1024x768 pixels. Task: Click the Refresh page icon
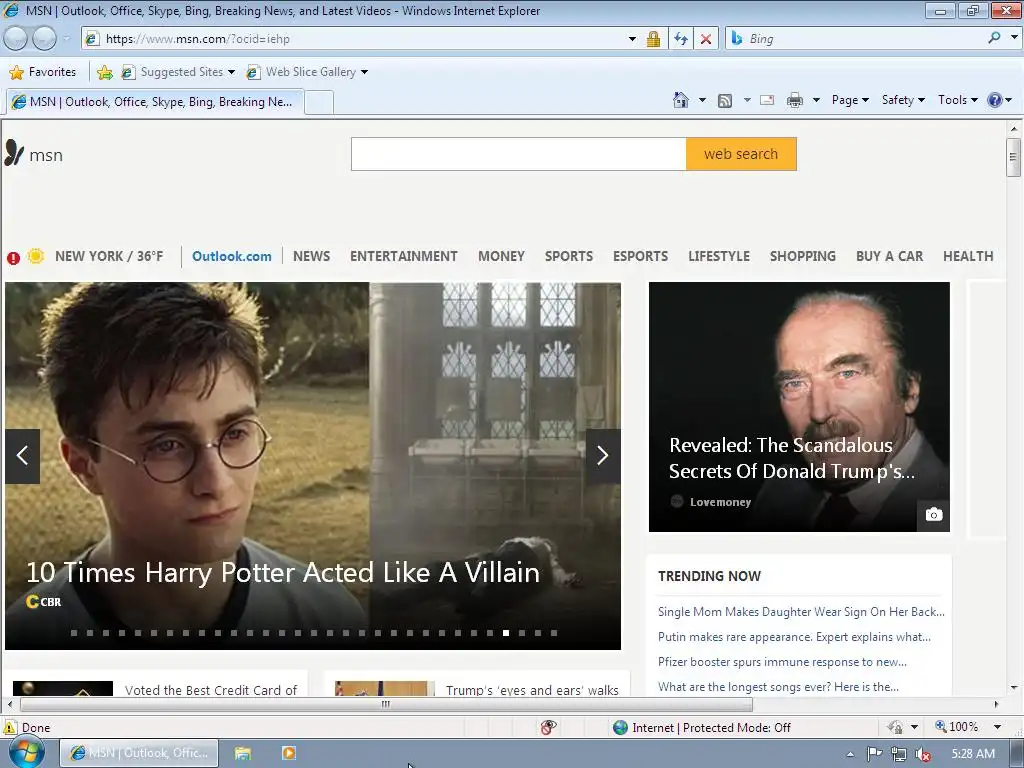(x=680, y=39)
